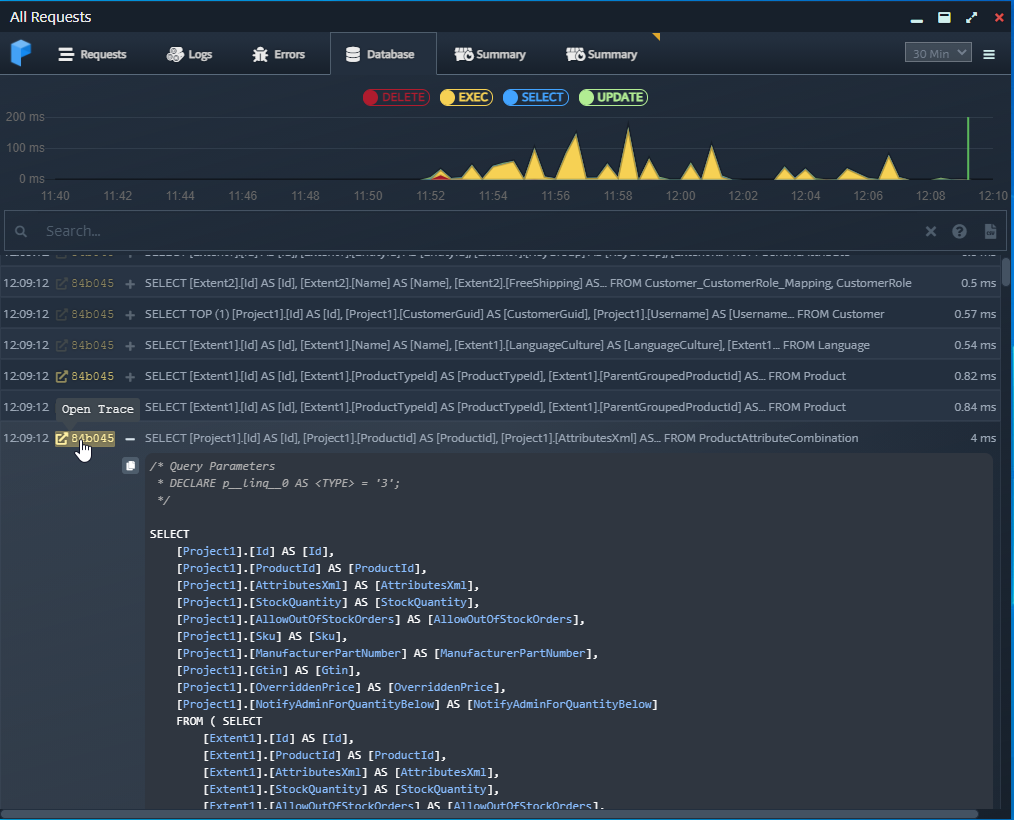Screen dimensions: 1014x820
Task: Click 84b045 link on FROM Language row
Action: click(92, 345)
